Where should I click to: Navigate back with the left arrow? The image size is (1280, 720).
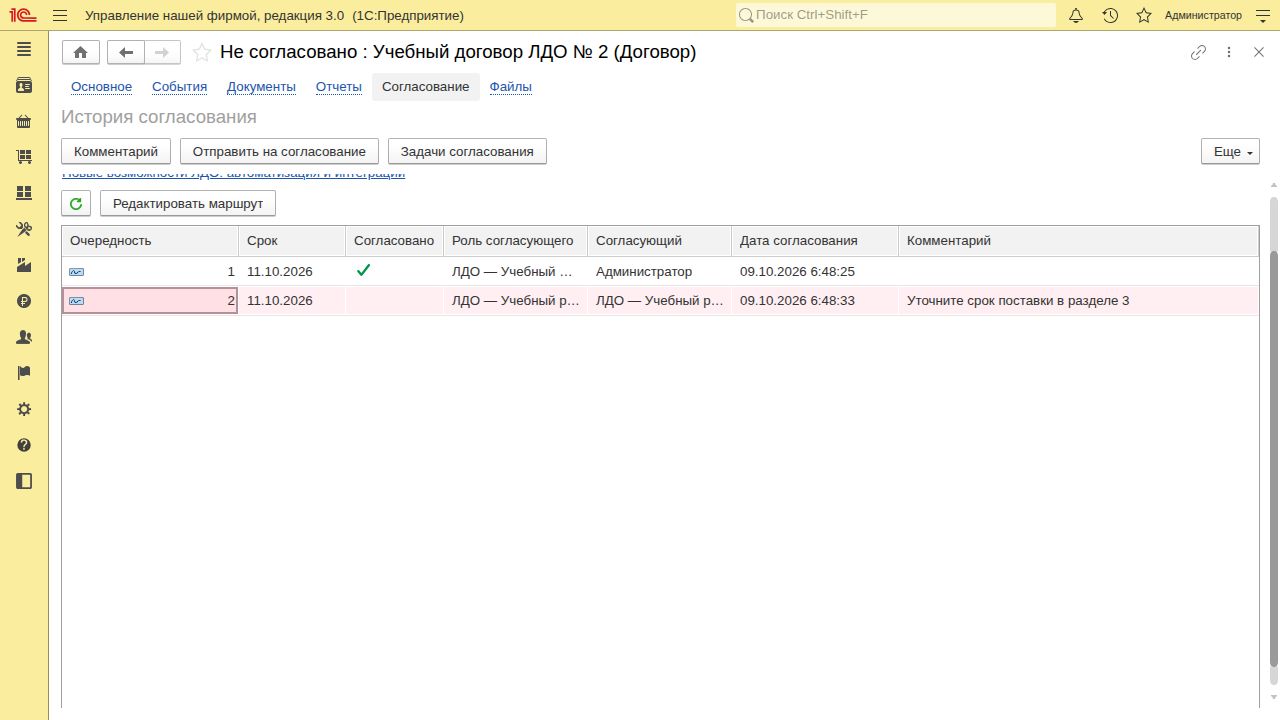(x=126, y=52)
